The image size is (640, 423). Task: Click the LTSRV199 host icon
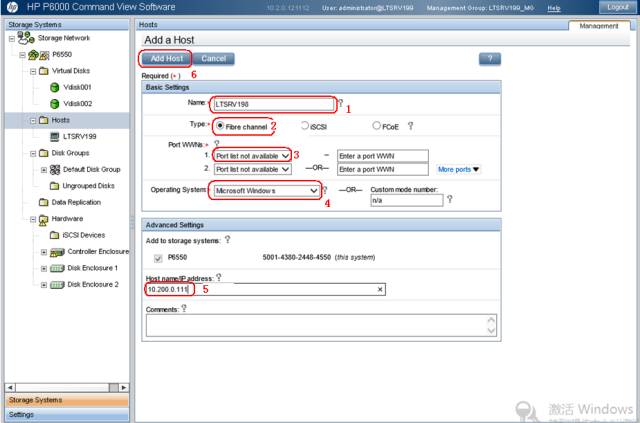coord(54,137)
